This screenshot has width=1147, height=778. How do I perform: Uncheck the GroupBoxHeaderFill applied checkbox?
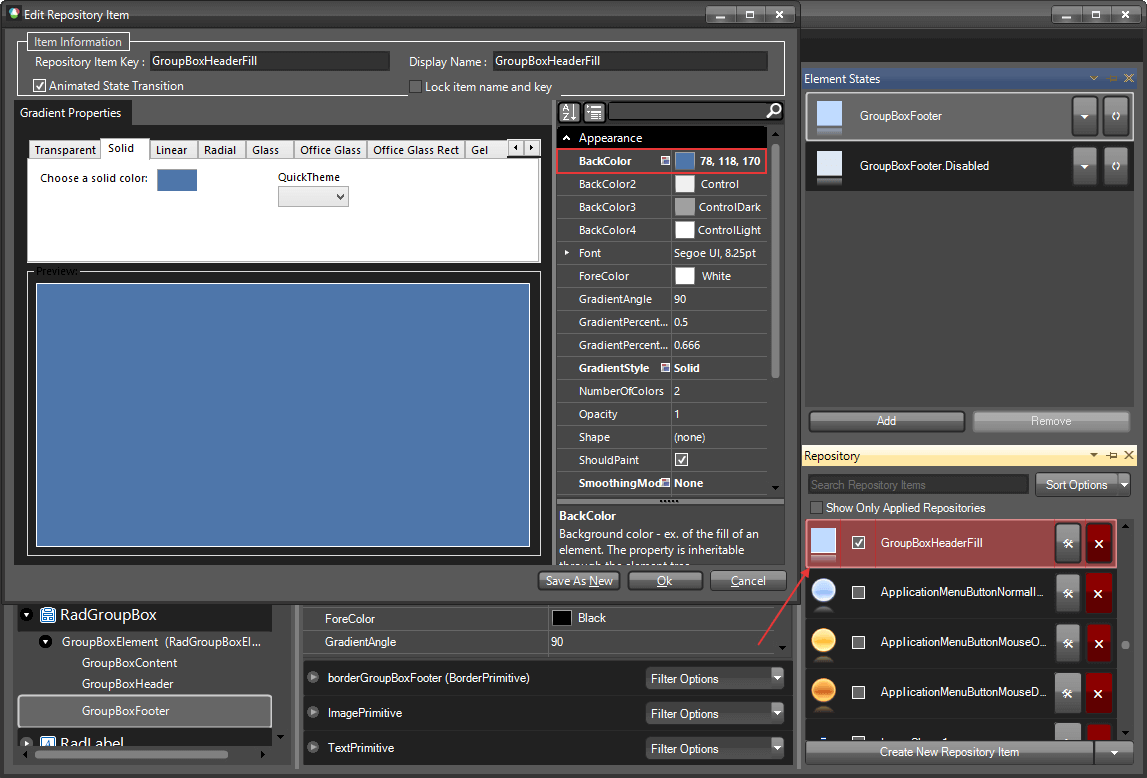pyautogui.click(x=858, y=543)
